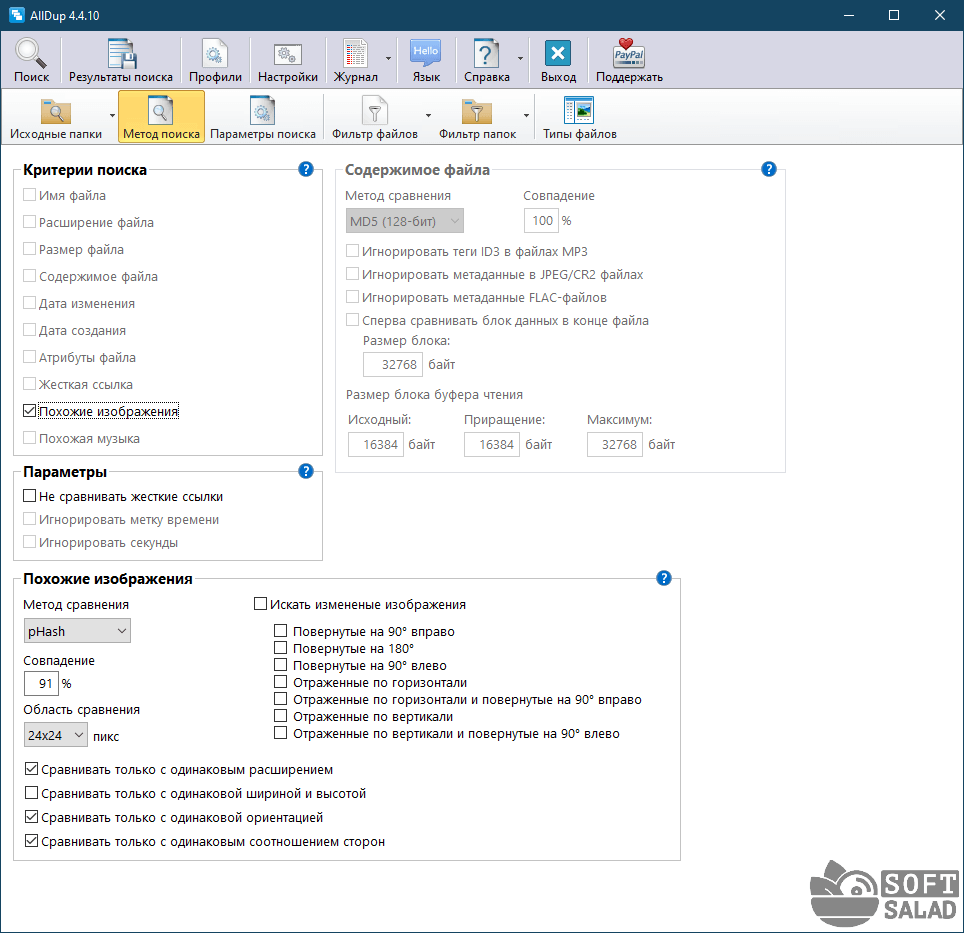Screen dimensions: 964x933
Task: Enable Не сравнивать жесткие ссылки
Action: click(x=30, y=496)
